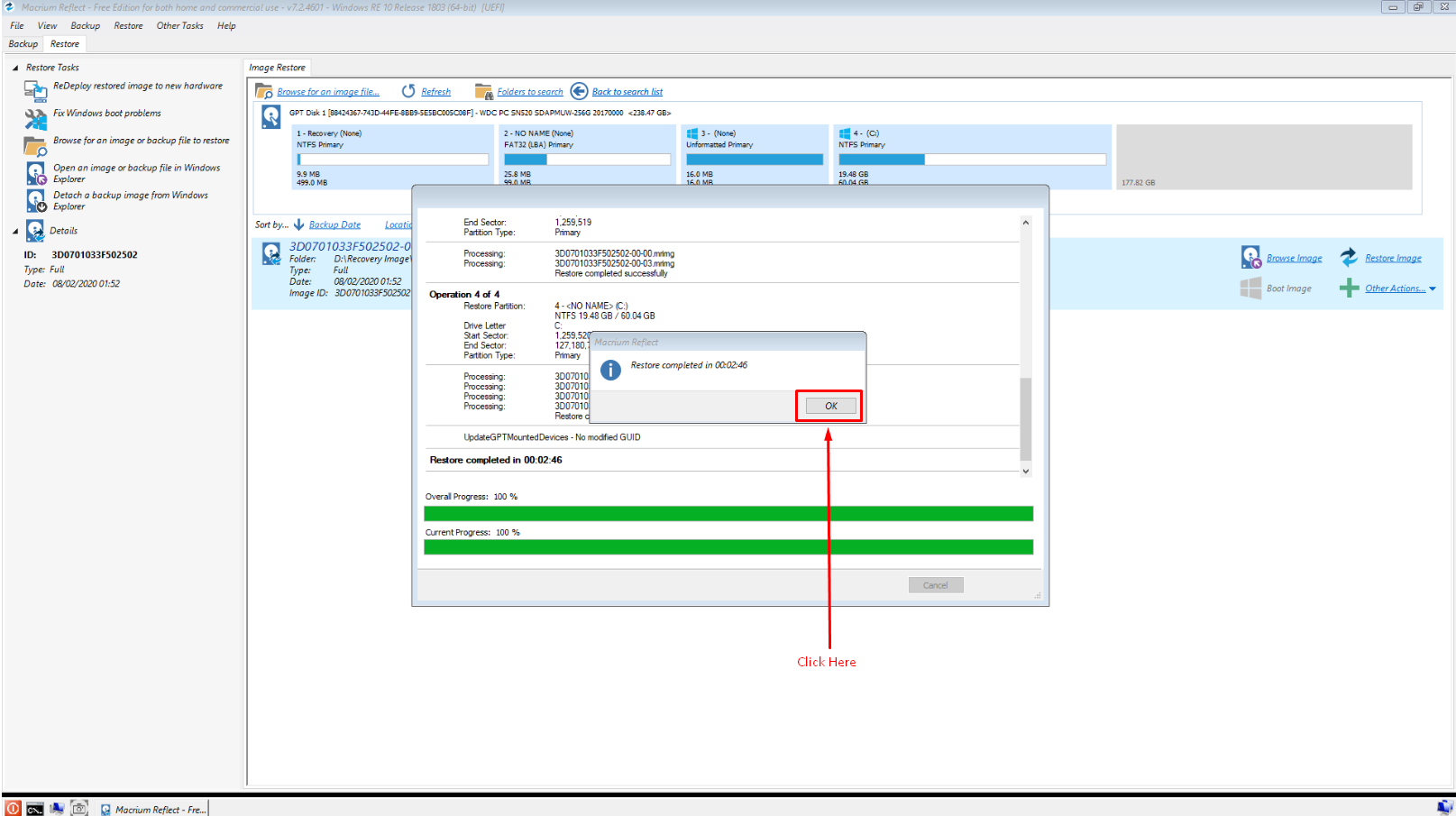Open the command prompt from taskbar
Viewport: 1456px width, 816px height.
[35, 809]
